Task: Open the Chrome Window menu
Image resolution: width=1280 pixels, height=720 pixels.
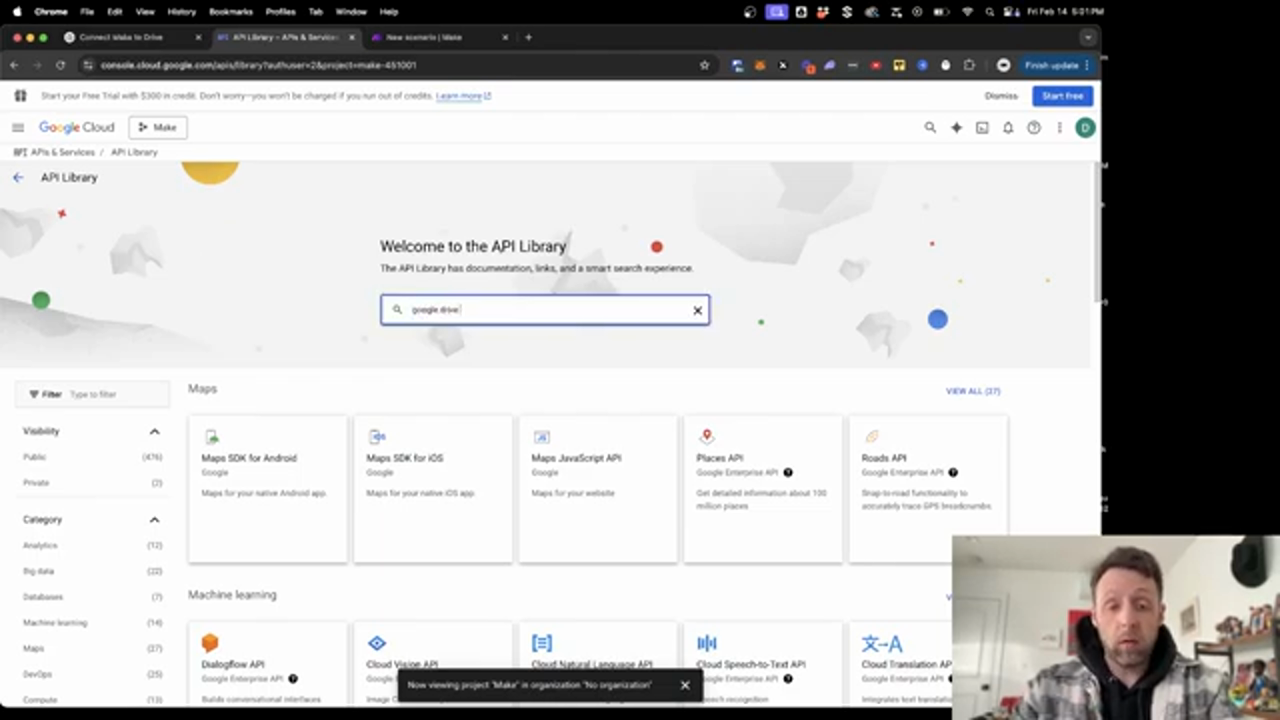Action: click(x=351, y=12)
